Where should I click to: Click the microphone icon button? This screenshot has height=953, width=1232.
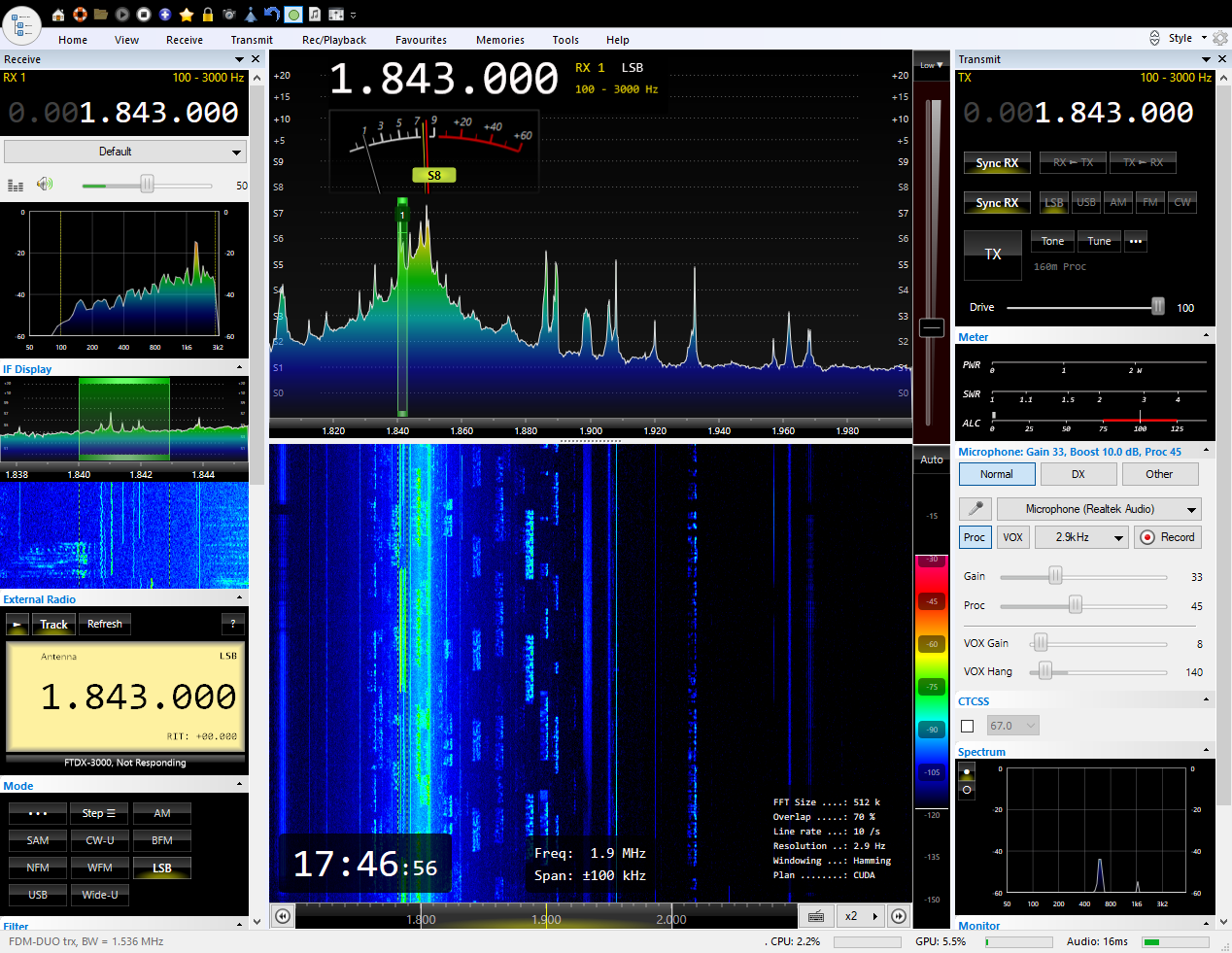coord(975,509)
